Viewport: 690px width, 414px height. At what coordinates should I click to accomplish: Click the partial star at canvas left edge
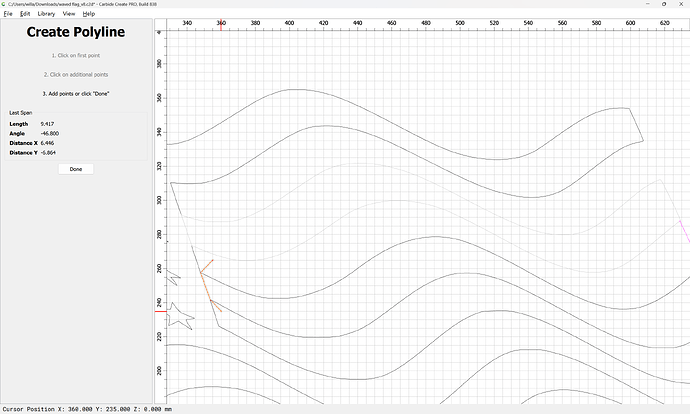click(x=170, y=277)
